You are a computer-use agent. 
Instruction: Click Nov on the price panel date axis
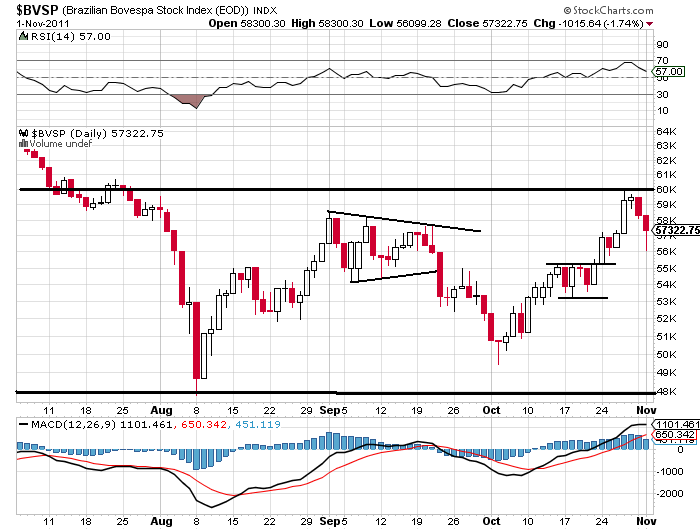[646, 410]
